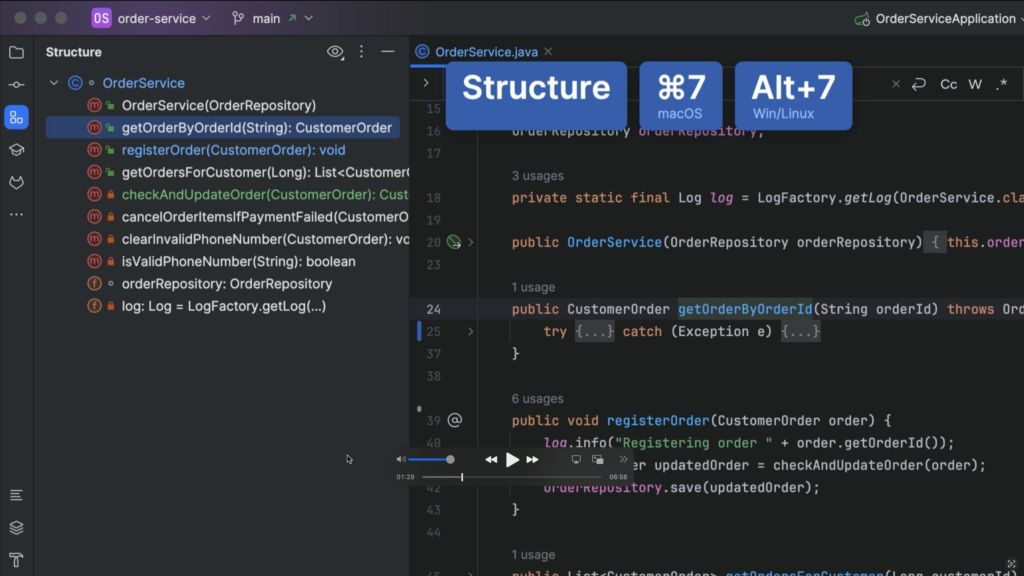Screen dimensions: 1024x576
Task: Toggle Words W search option
Action: pos(975,84)
